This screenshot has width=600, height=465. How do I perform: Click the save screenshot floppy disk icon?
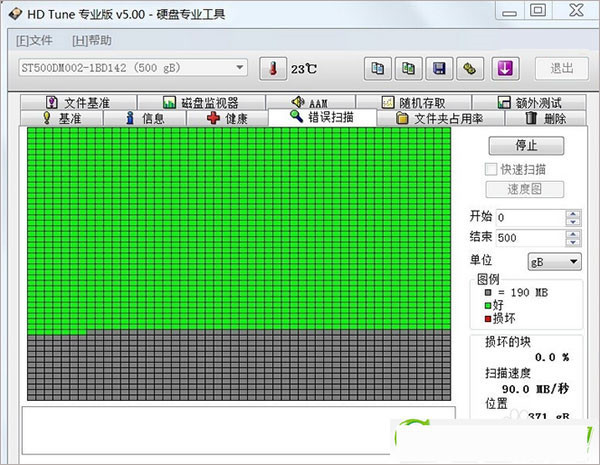coord(438,68)
